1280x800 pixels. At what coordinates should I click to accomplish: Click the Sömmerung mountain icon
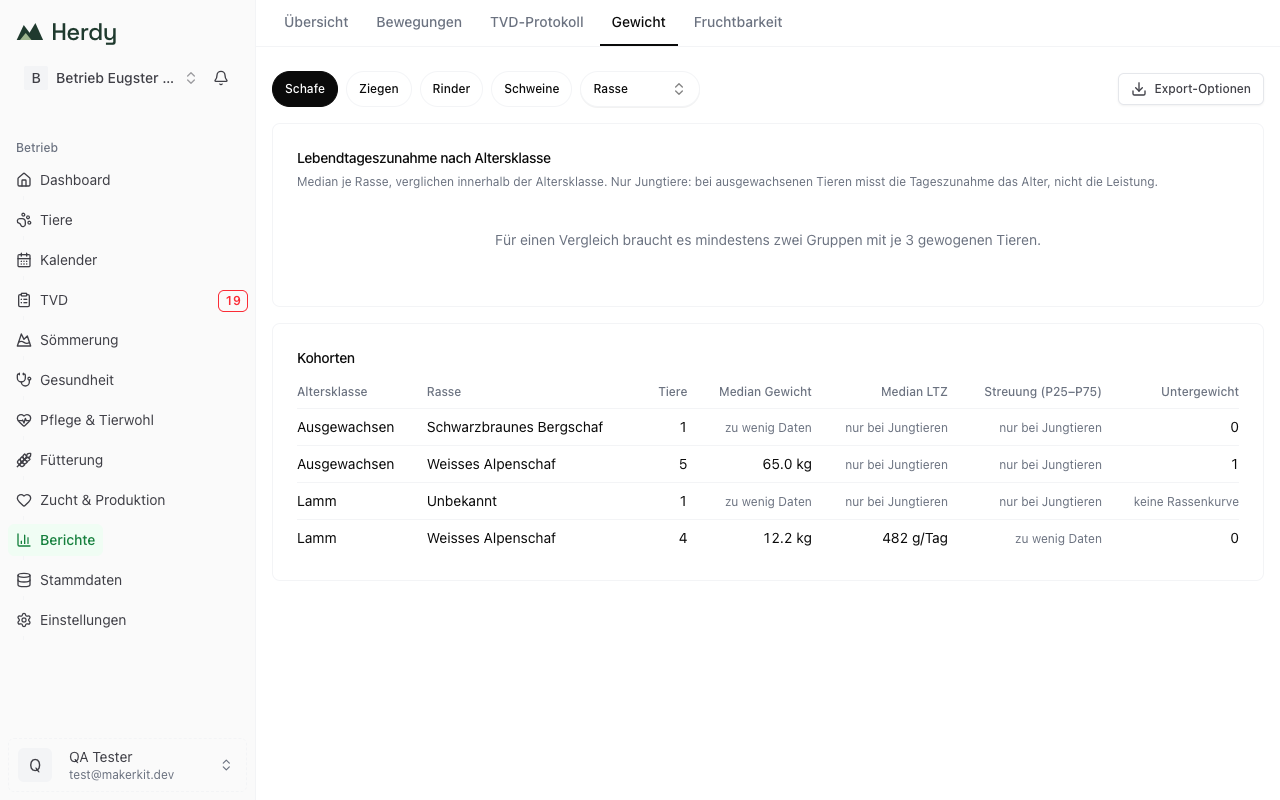pyautogui.click(x=25, y=340)
